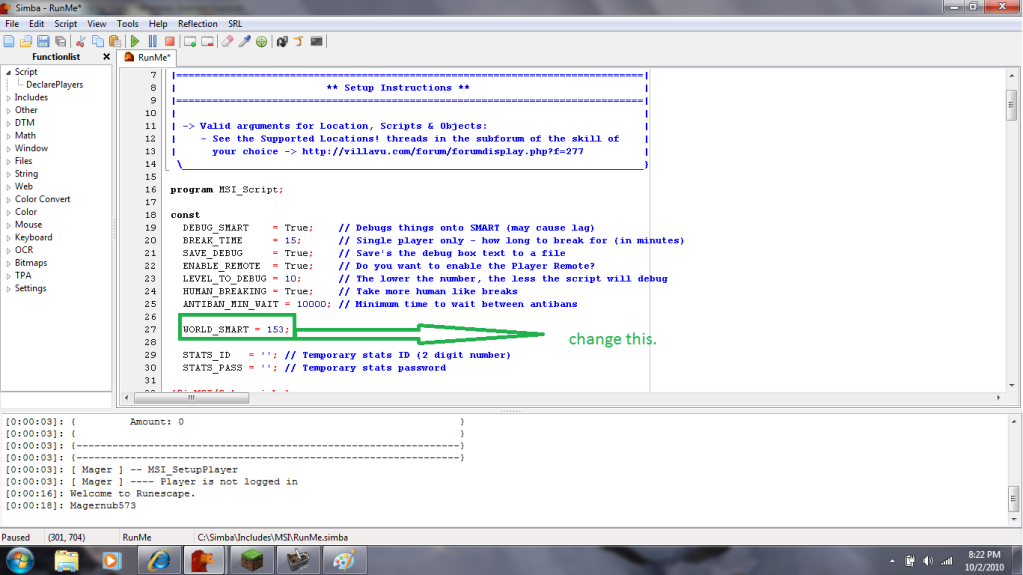Pause the script with the toolbar pause icon
1023x575 pixels.
coord(152,41)
